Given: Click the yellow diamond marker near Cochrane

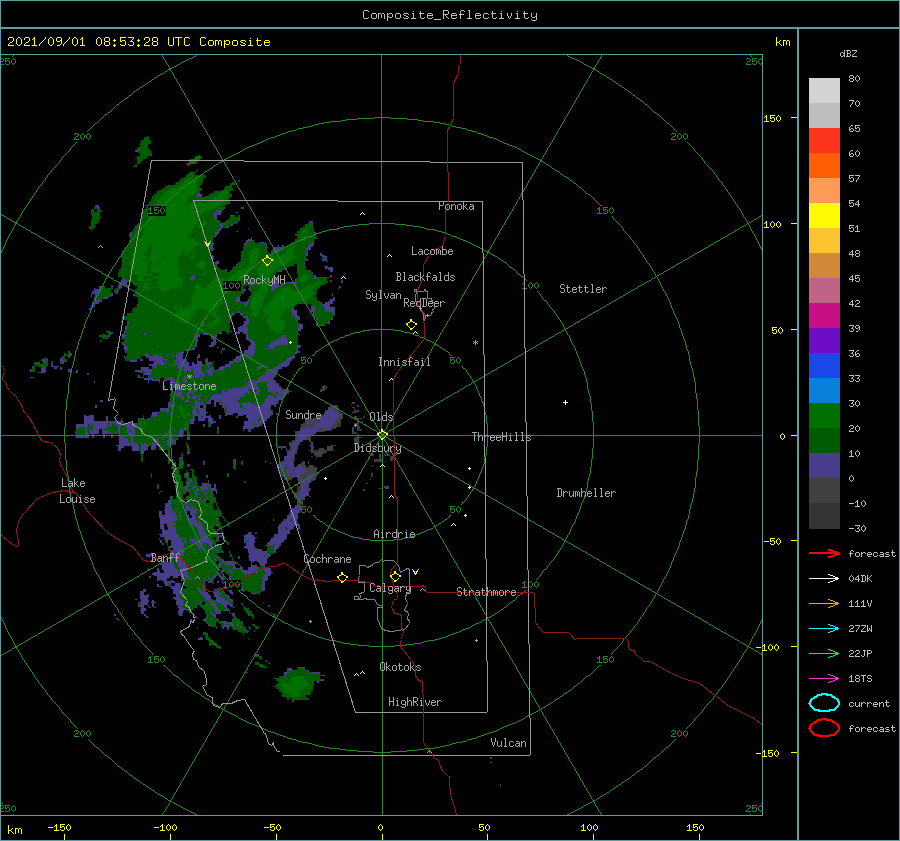Looking at the screenshot, I should [343, 577].
